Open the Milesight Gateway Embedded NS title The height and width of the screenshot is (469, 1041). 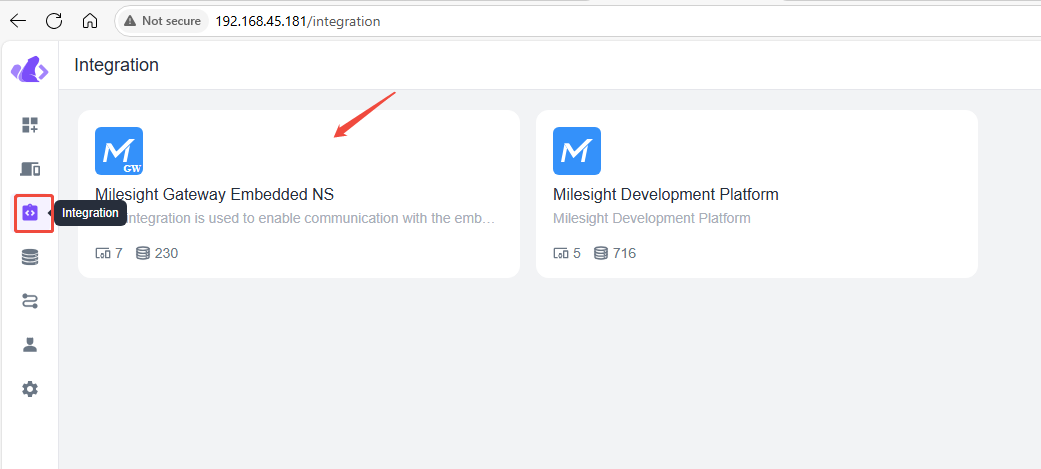coord(214,195)
